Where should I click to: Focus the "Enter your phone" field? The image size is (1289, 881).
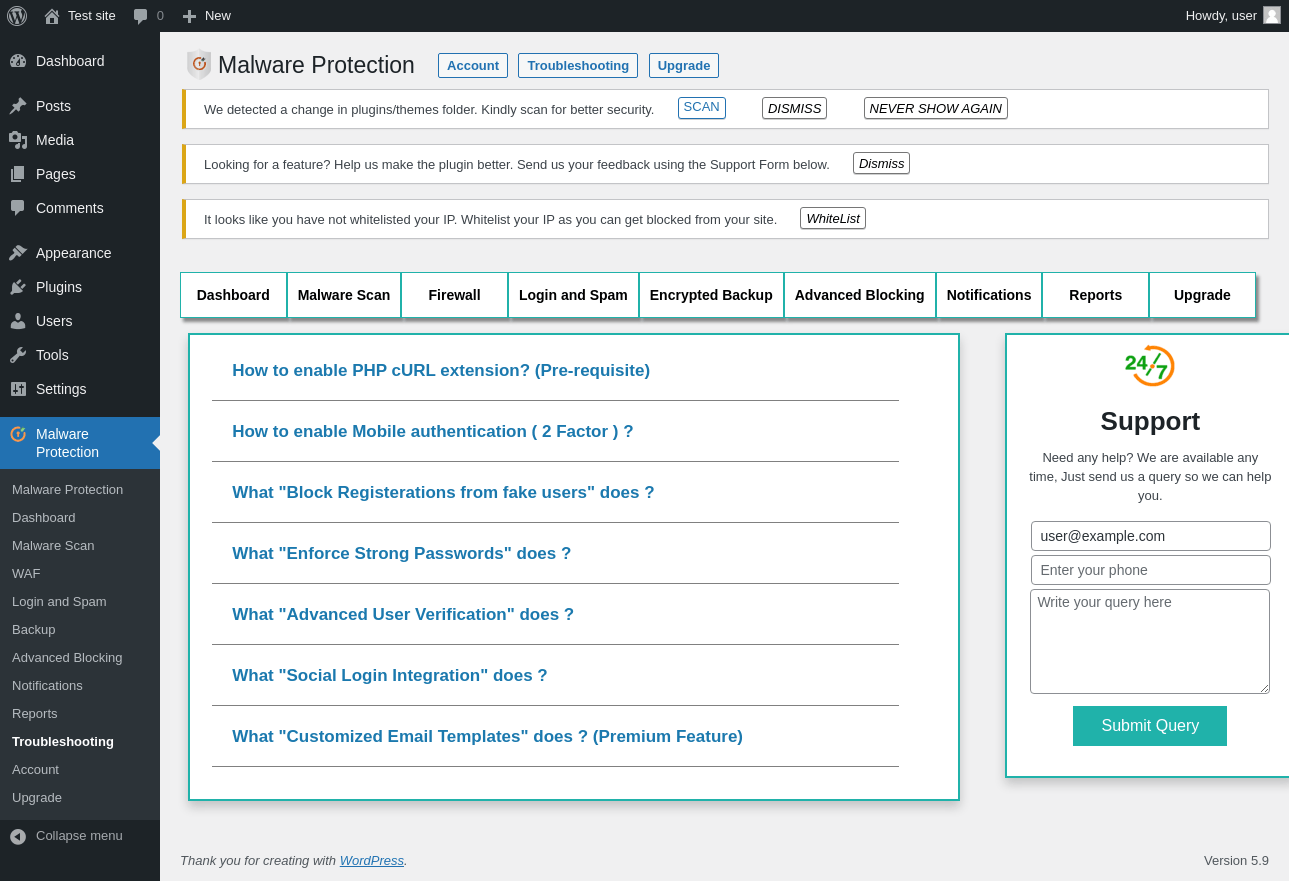click(x=1150, y=570)
